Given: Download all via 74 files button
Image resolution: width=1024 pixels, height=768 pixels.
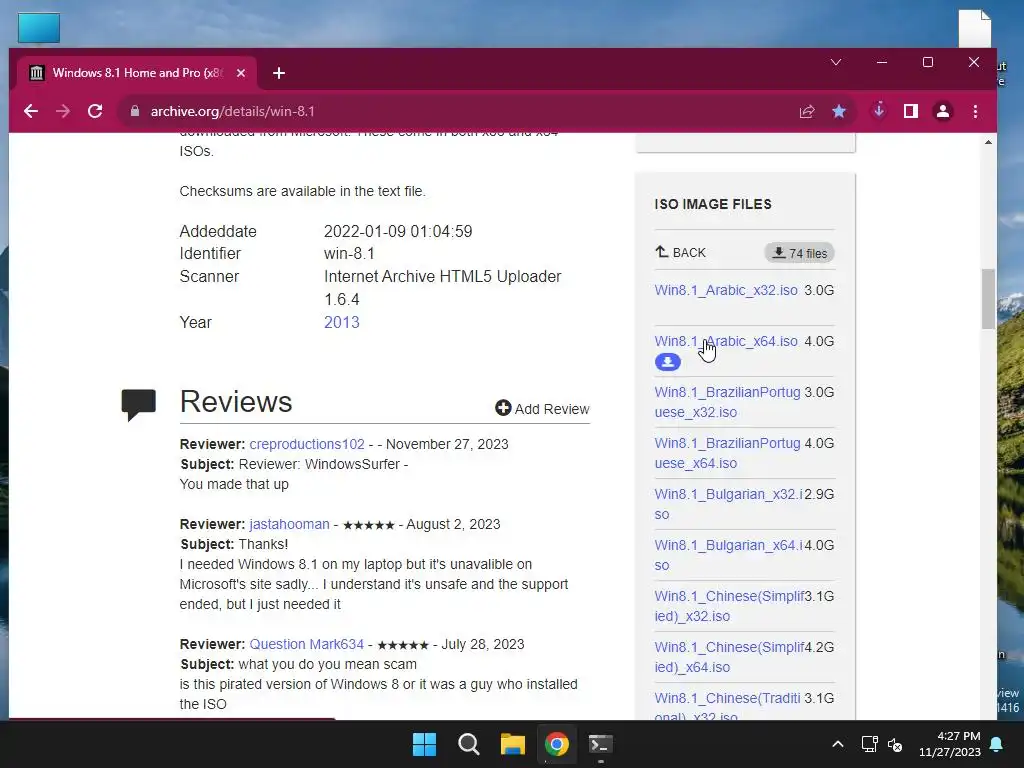Looking at the screenshot, I should tap(799, 253).
